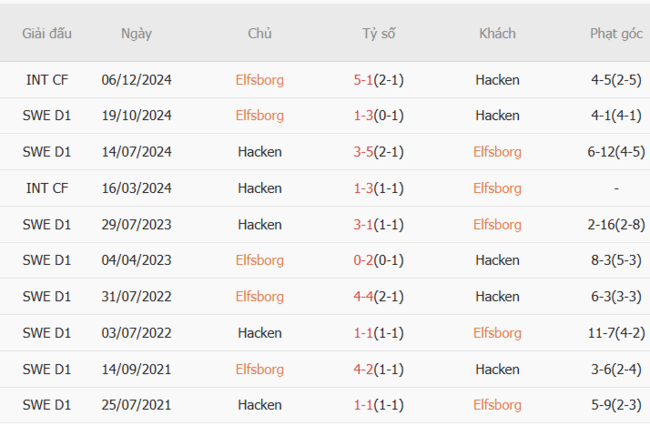This screenshot has width=650, height=426.
Task: Click the "Ngày" column header
Action: [136, 33]
